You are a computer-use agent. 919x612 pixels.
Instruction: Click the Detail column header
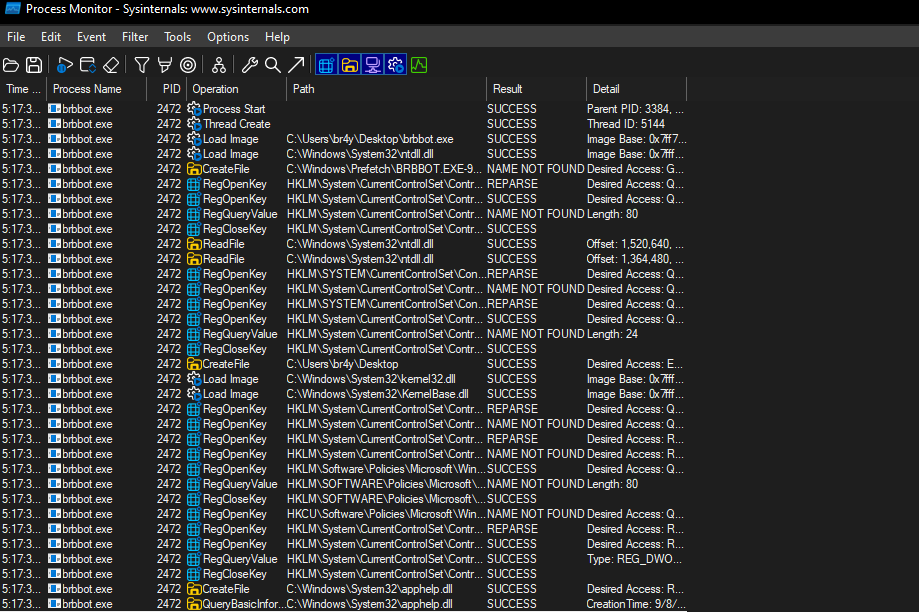637,89
